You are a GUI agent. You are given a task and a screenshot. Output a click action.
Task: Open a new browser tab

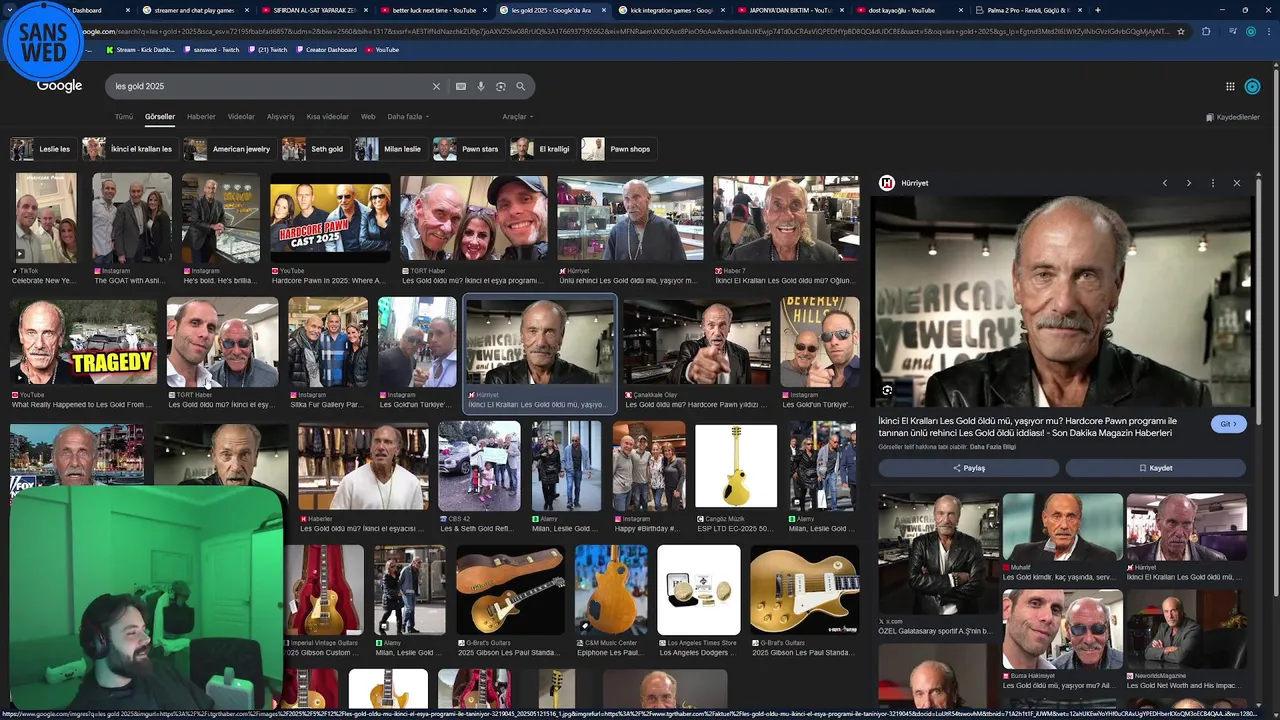1098,10
